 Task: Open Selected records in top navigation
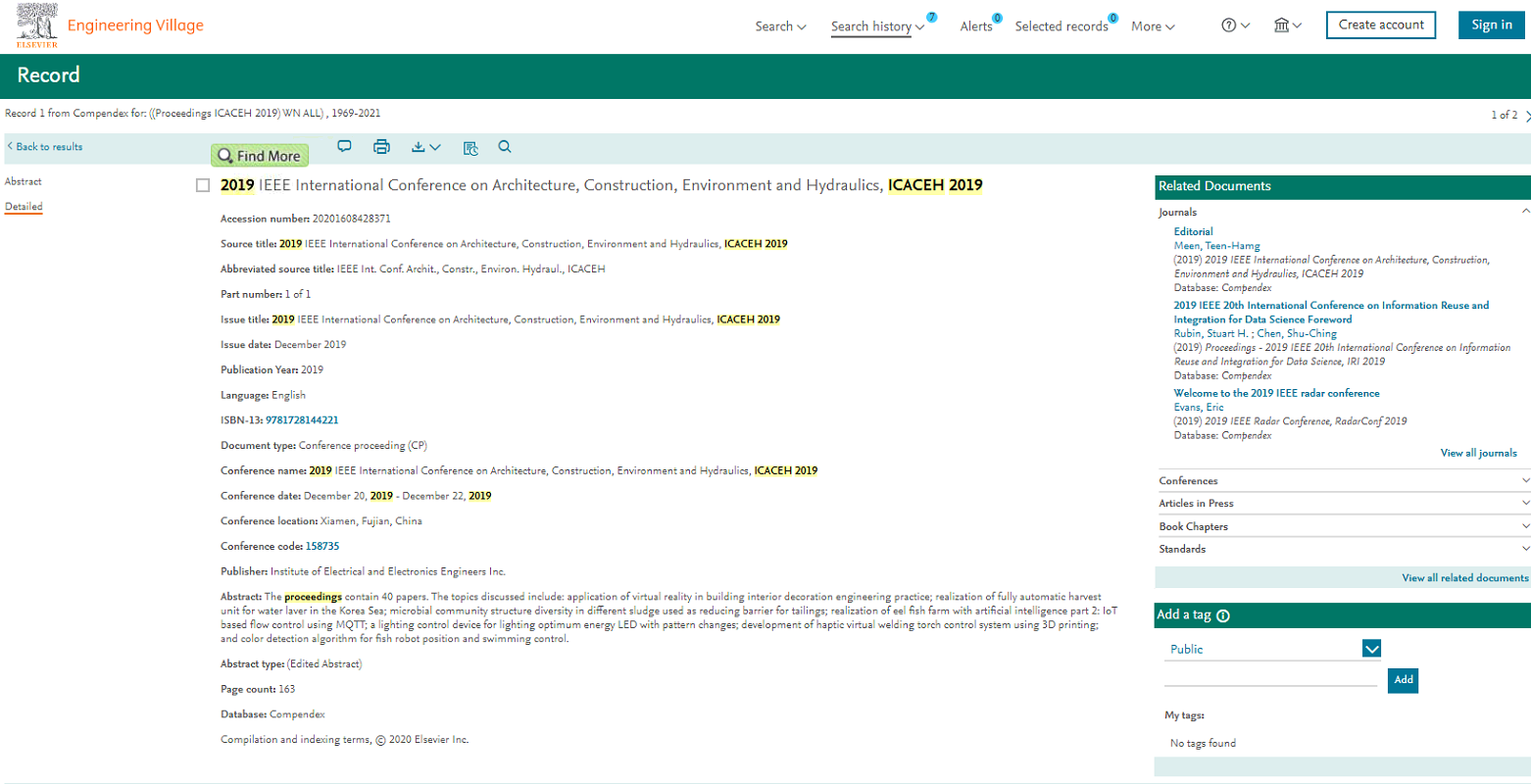[x=1062, y=26]
